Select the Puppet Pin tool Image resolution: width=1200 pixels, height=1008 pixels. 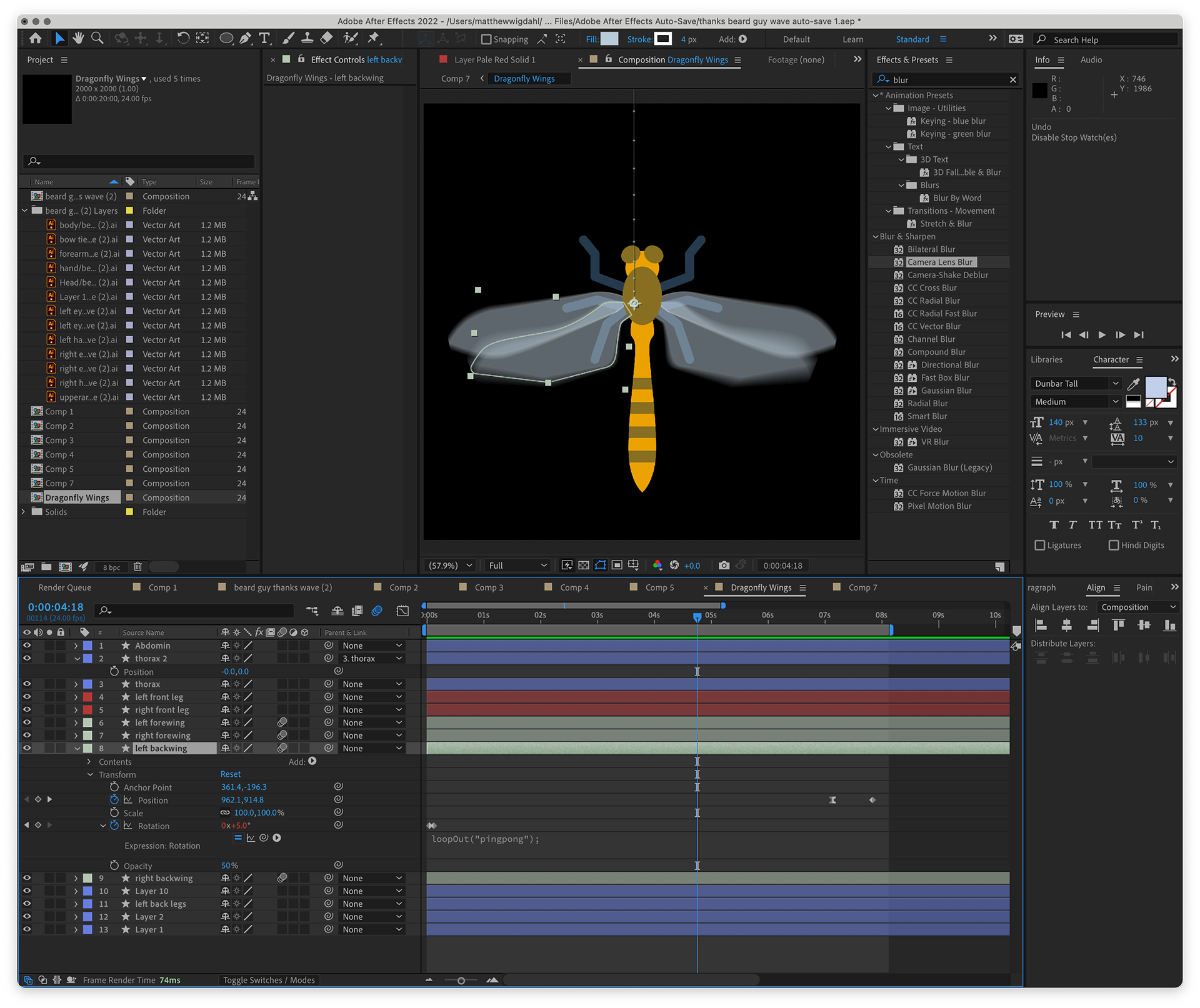tap(374, 39)
